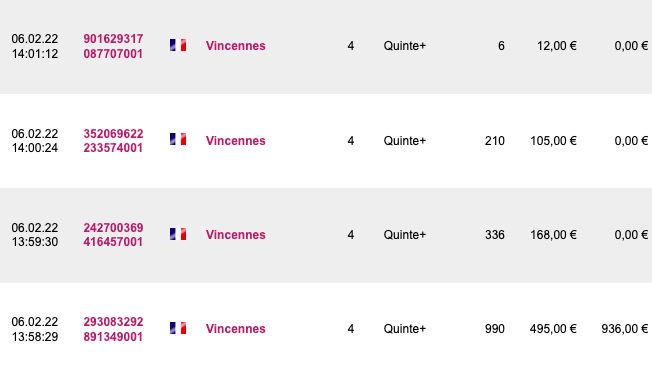Click the 336 combinations value
This screenshot has width=652, height=375.
(x=495, y=235)
